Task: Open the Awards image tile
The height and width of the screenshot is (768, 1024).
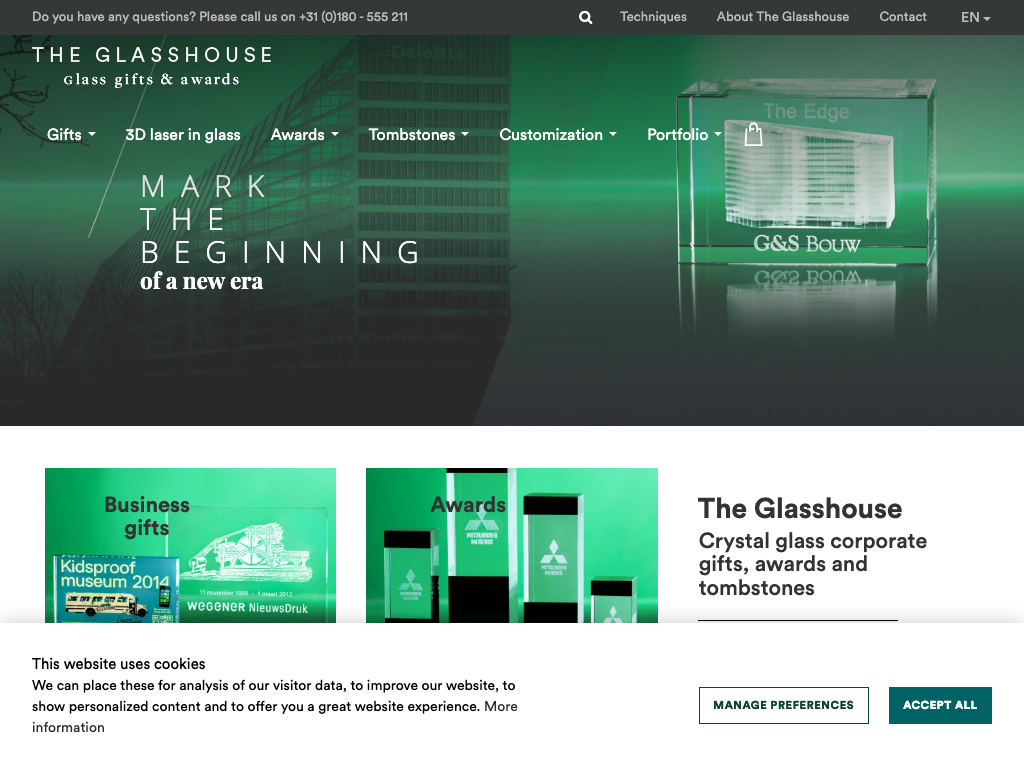Action: [x=511, y=545]
